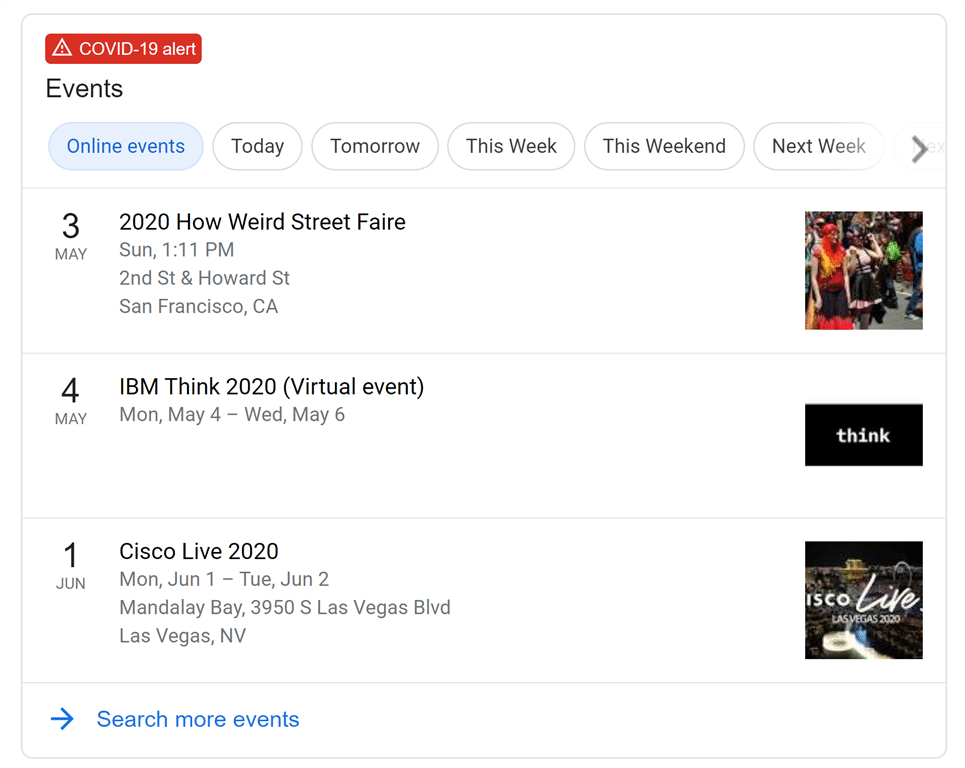The image size is (965, 768).
Task: Click the 'Las Vegas, NV' location text
Action: pyautogui.click(x=182, y=636)
